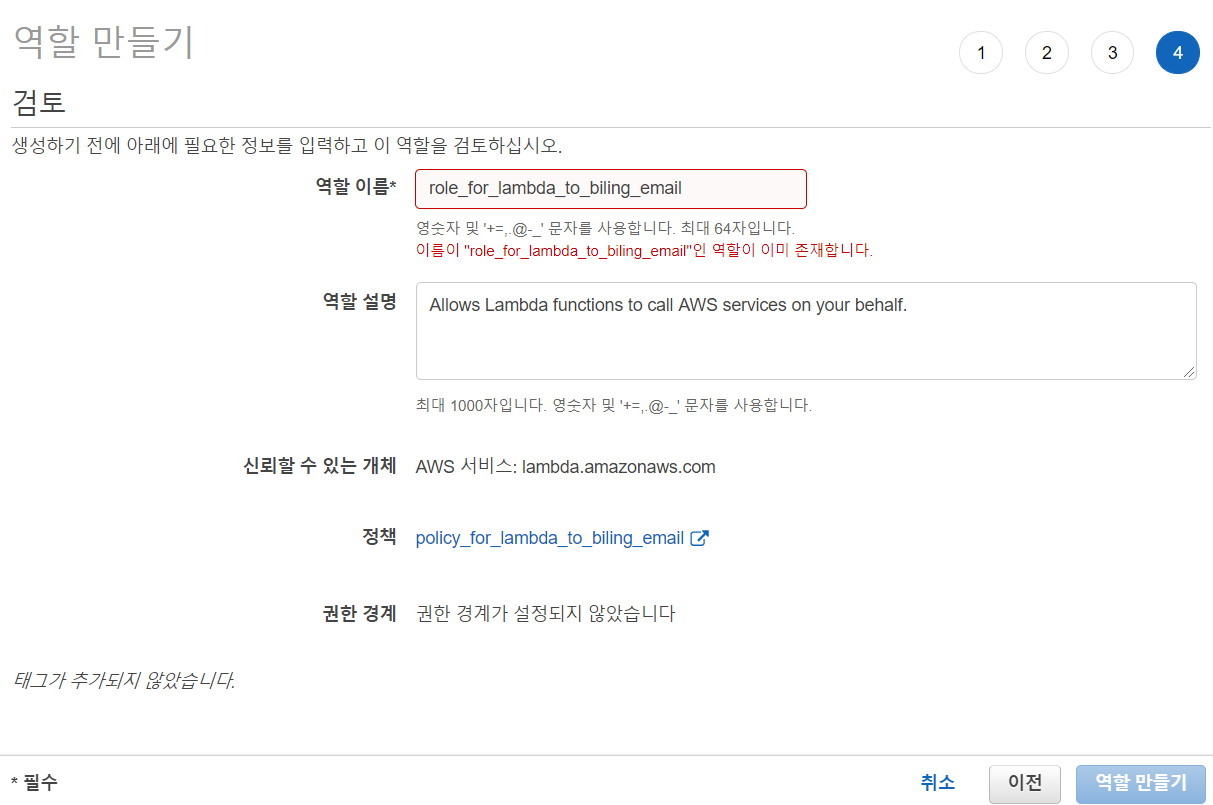Click the '최대 1000자입니다' hint text
This screenshot has width=1213, height=805.
click(614, 406)
